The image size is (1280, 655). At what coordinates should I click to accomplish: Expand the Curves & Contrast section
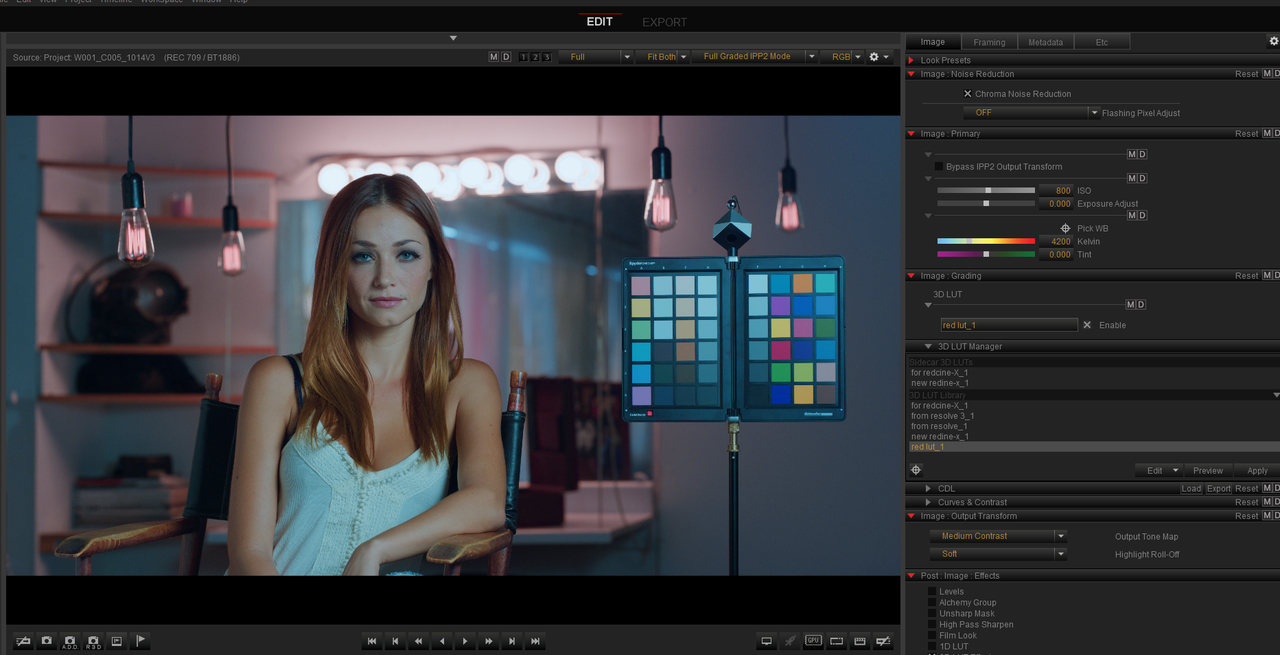click(928, 502)
